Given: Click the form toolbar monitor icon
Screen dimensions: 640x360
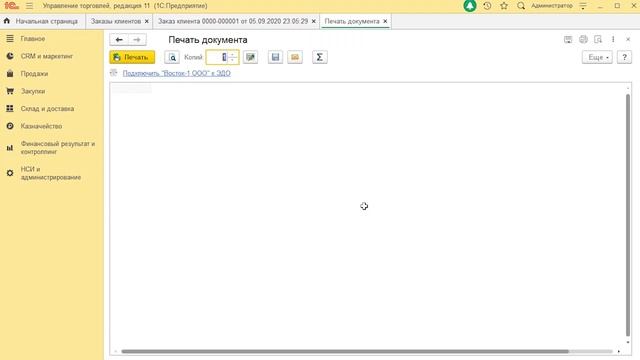Looking at the screenshot, I should pyautogui.click(x=568, y=39).
